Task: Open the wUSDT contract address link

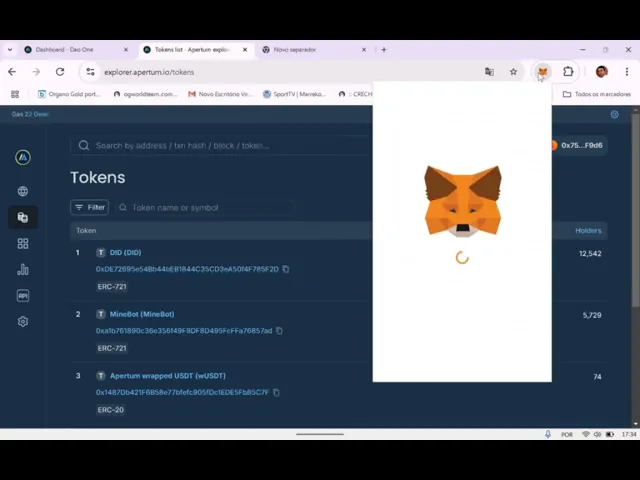Action: 182,392
